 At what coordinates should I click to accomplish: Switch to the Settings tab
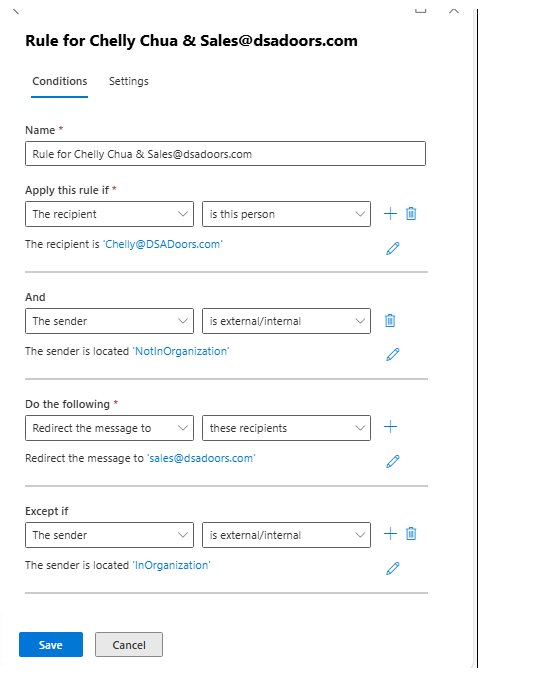(129, 81)
